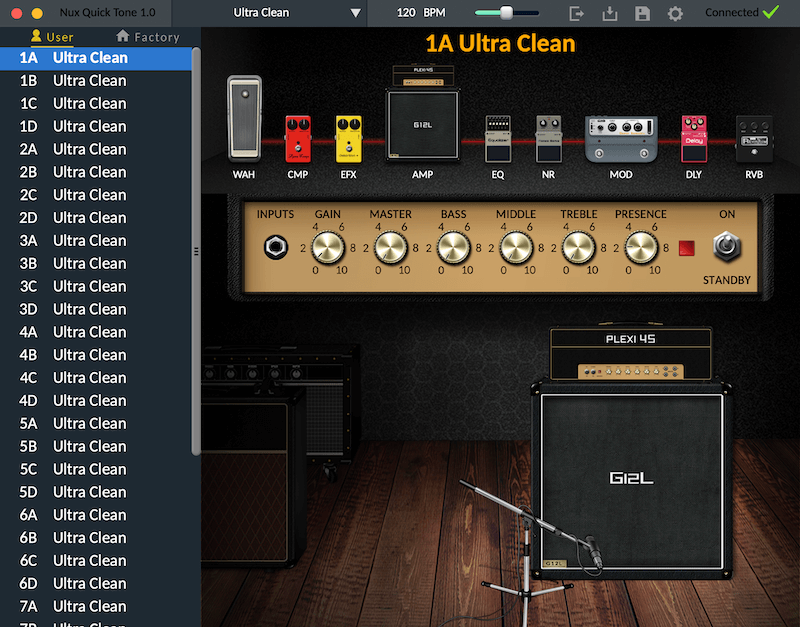
Task: Toggle the Connected status checkmark
Action: 770,13
